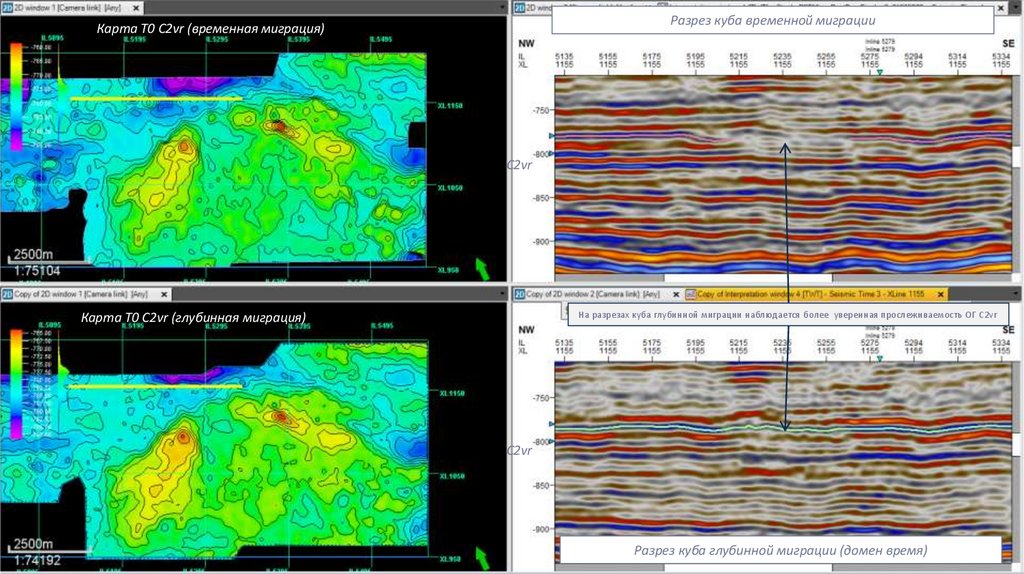Click the 'XL 1050' label on the top map
The height and width of the screenshot is (574, 1024).
pyautogui.click(x=451, y=187)
